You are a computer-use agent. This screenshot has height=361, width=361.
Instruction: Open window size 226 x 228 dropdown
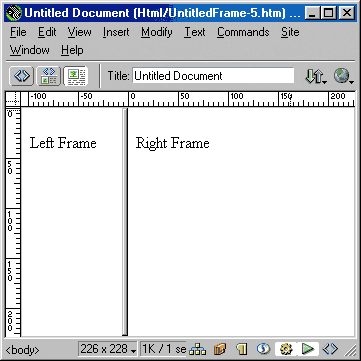click(x=108, y=349)
